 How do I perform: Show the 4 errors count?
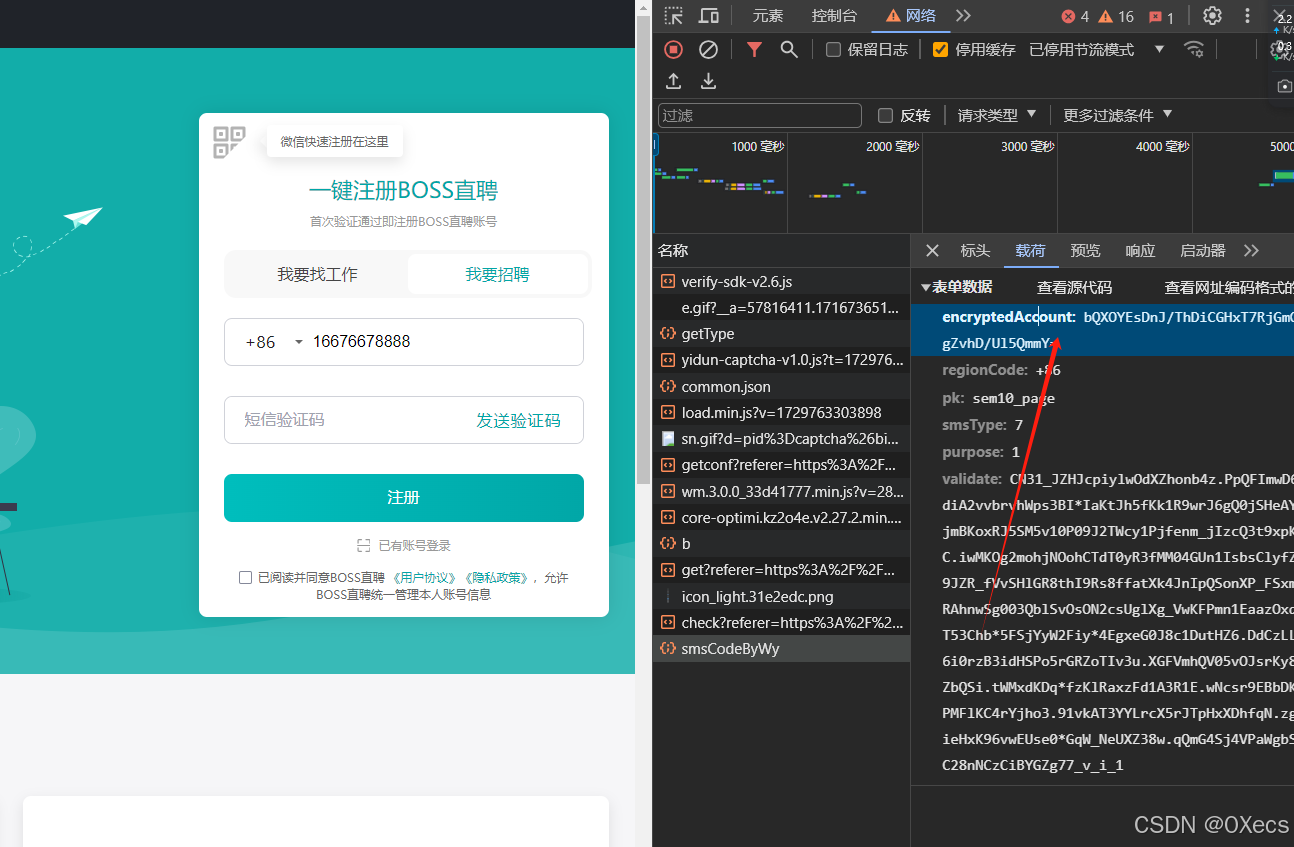click(1075, 16)
